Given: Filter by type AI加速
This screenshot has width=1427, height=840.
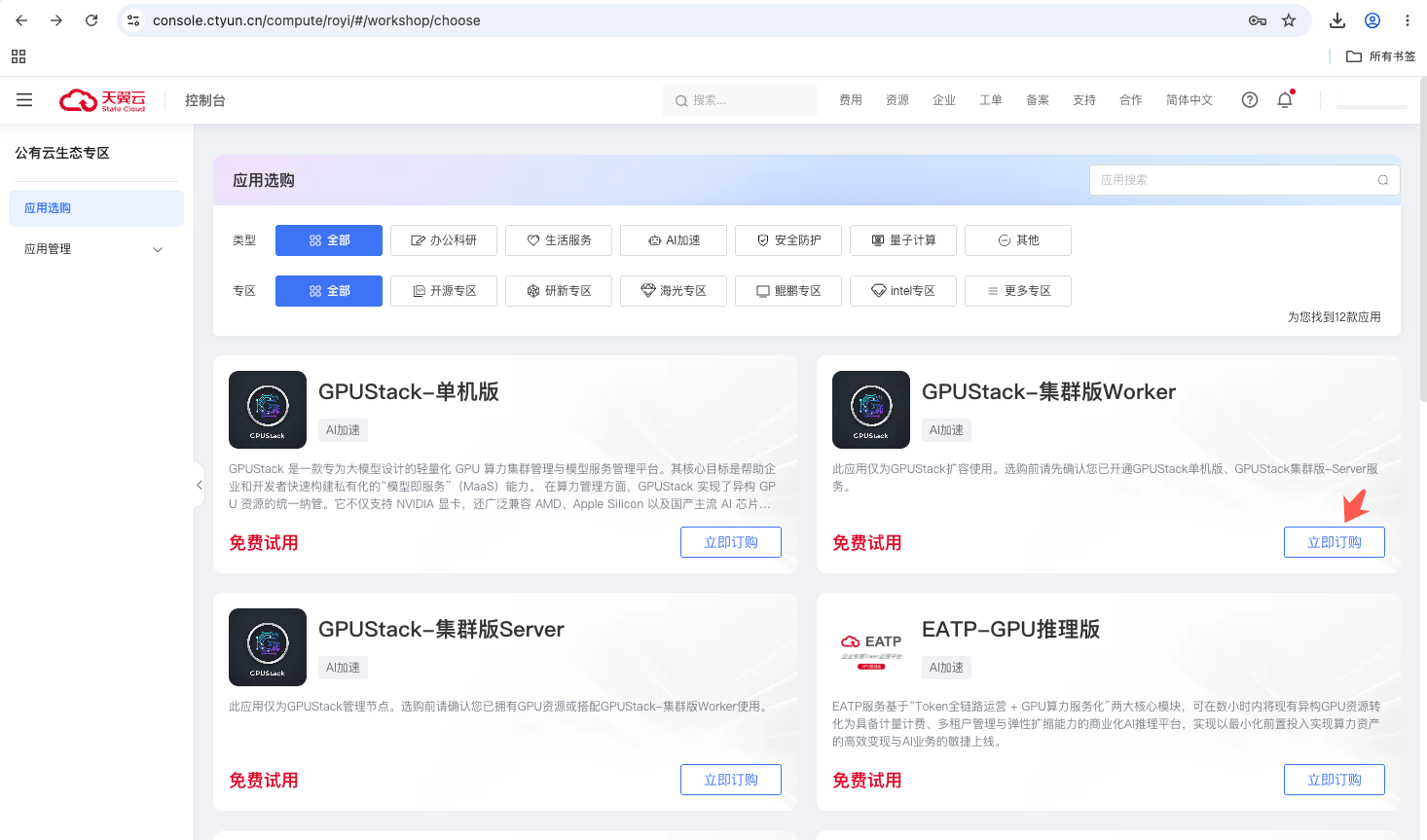Looking at the screenshot, I should point(674,240).
